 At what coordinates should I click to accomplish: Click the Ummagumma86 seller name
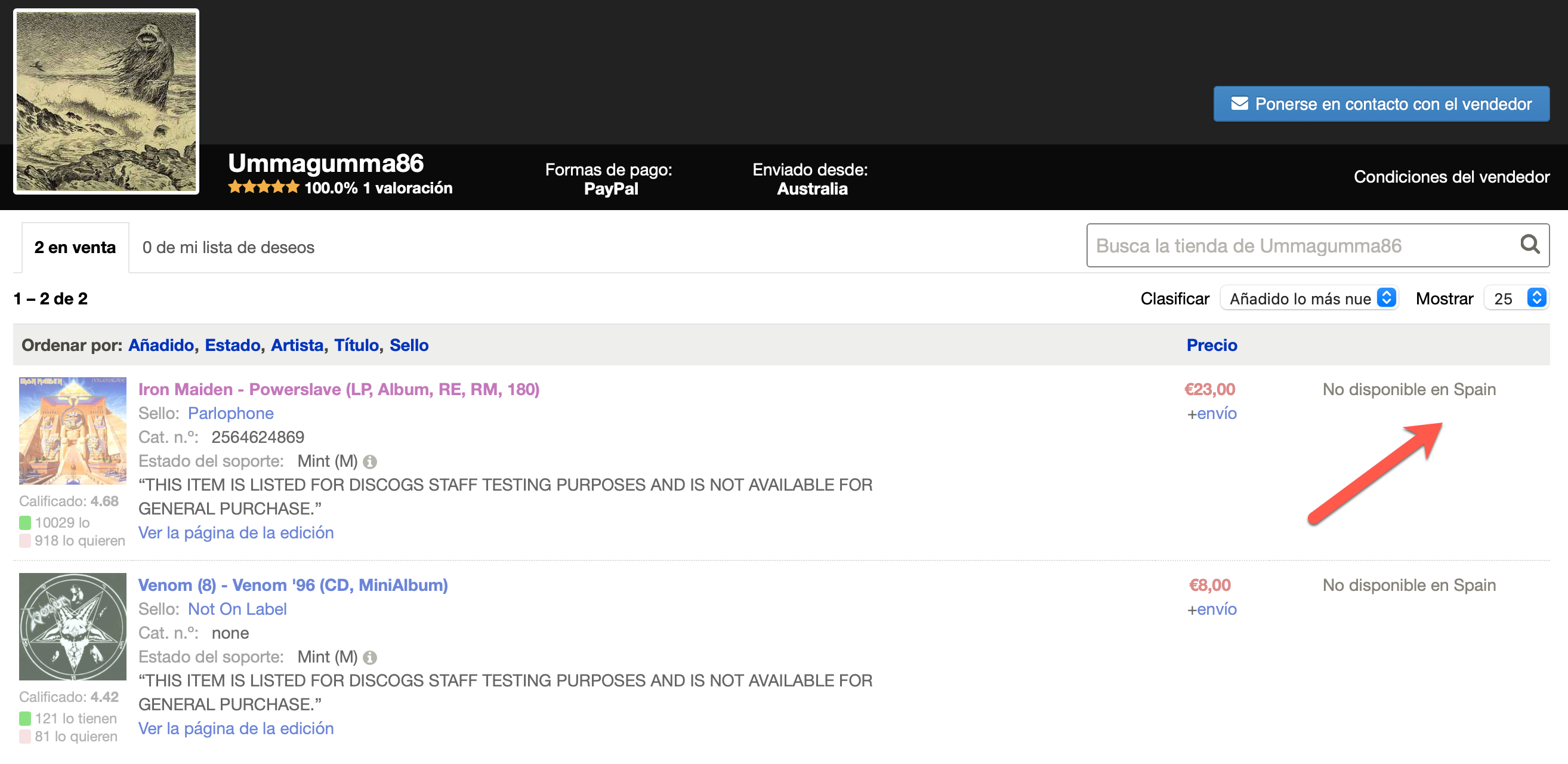point(326,163)
